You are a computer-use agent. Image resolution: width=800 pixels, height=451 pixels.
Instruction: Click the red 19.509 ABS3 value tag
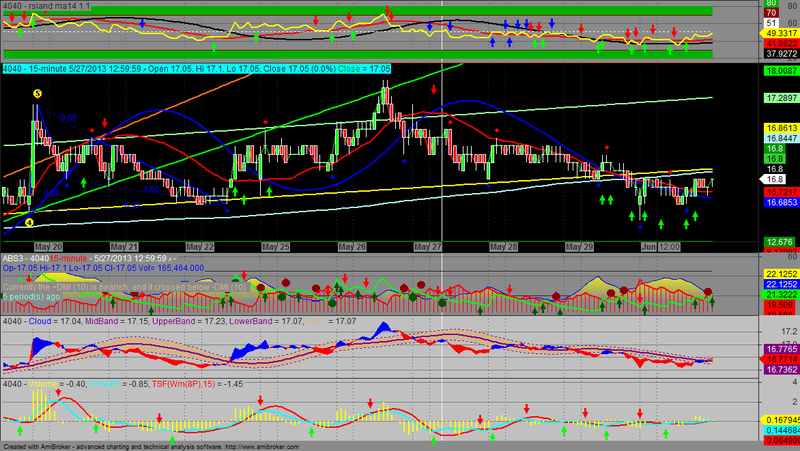(779, 305)
